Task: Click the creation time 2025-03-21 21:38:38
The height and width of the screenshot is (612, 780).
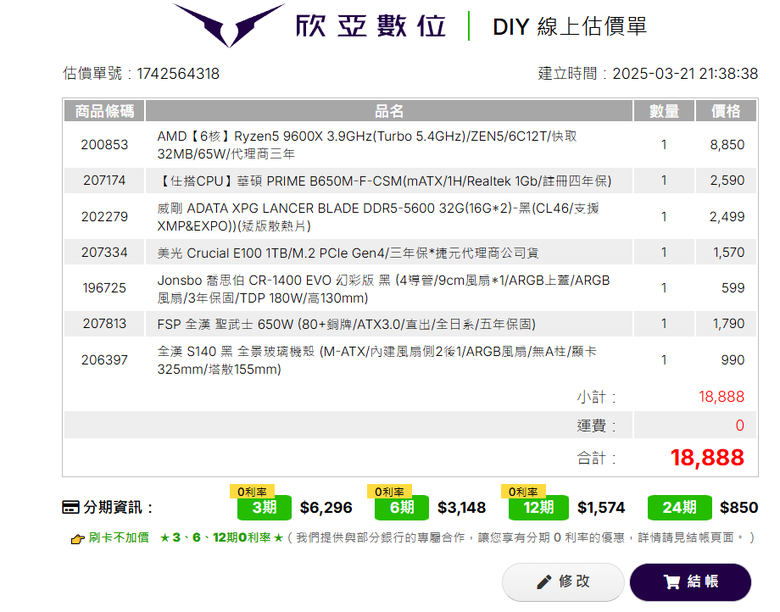Action: [685, 74]
